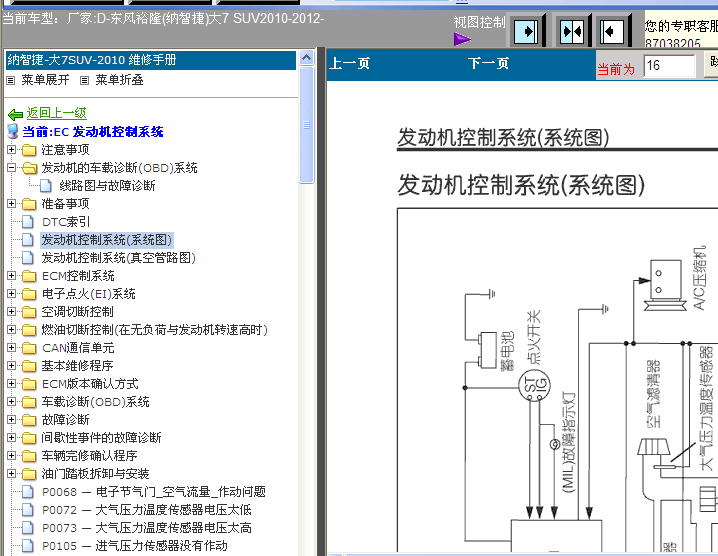Click the 准备事项 folder icon
The image size is (718, 556).
coord(29,204)
